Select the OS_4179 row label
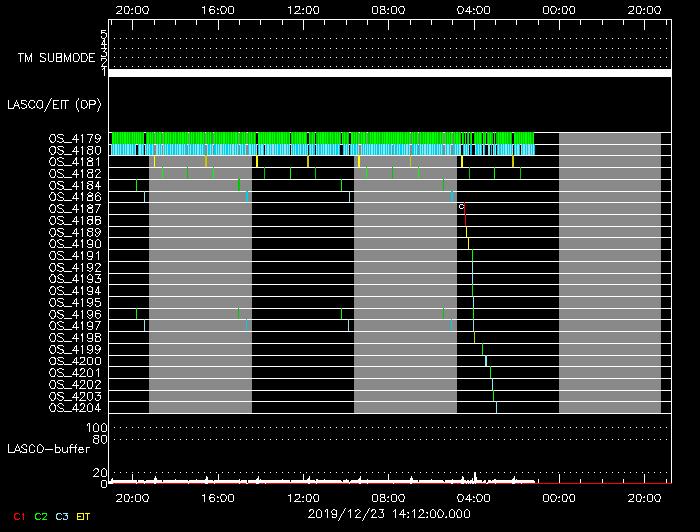 [x=75, y=138]
